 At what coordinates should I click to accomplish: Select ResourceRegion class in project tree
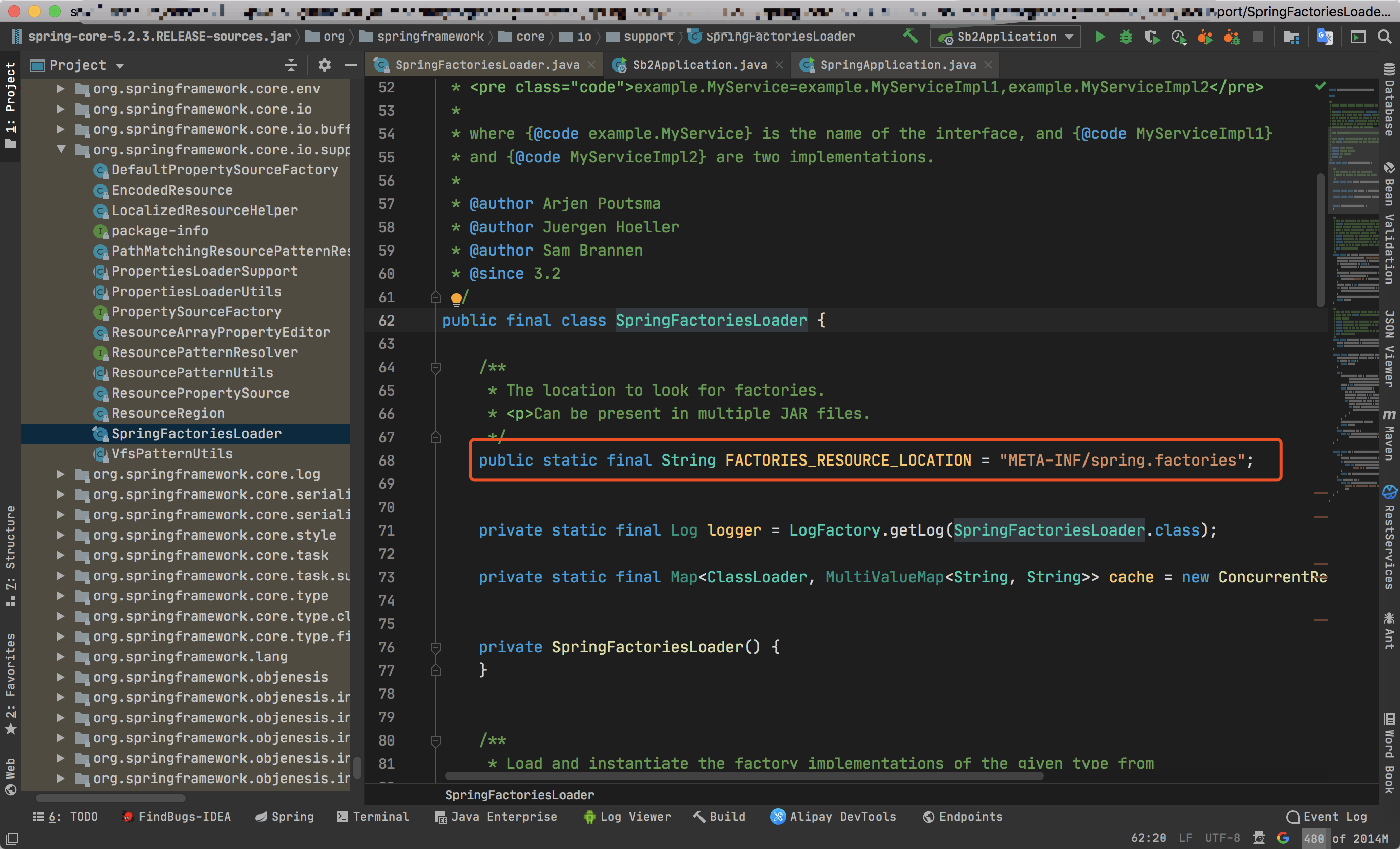point(167,413)
